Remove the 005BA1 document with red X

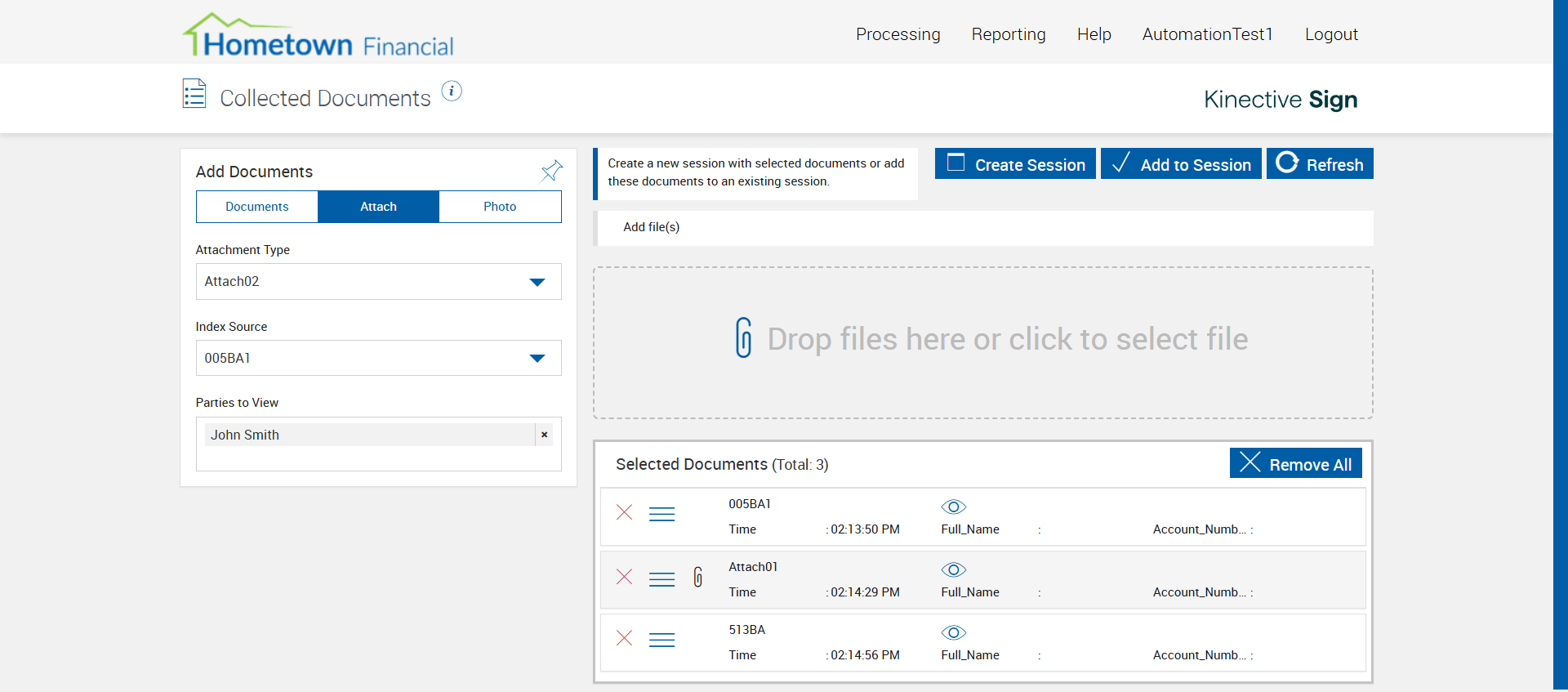coord(625,512)
